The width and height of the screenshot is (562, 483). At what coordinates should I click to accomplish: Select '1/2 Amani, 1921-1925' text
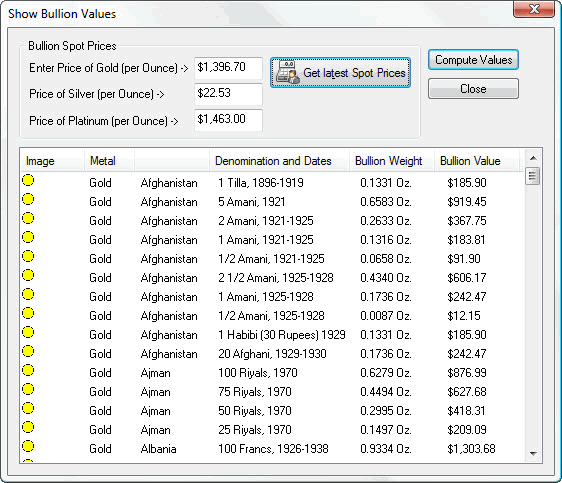(x=271, y=259)
